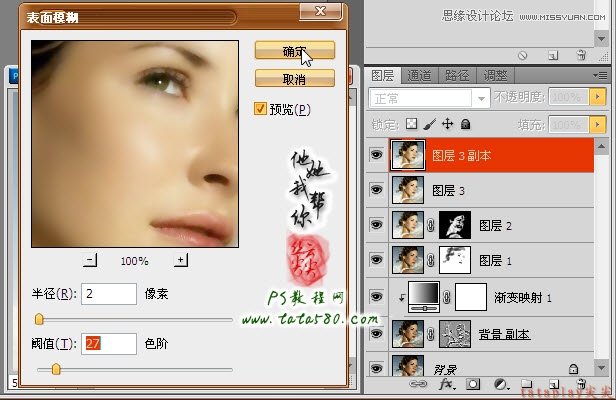616x400 pixels.
Task: Open the layers panel flyout menu
Action: coord(600,75)
